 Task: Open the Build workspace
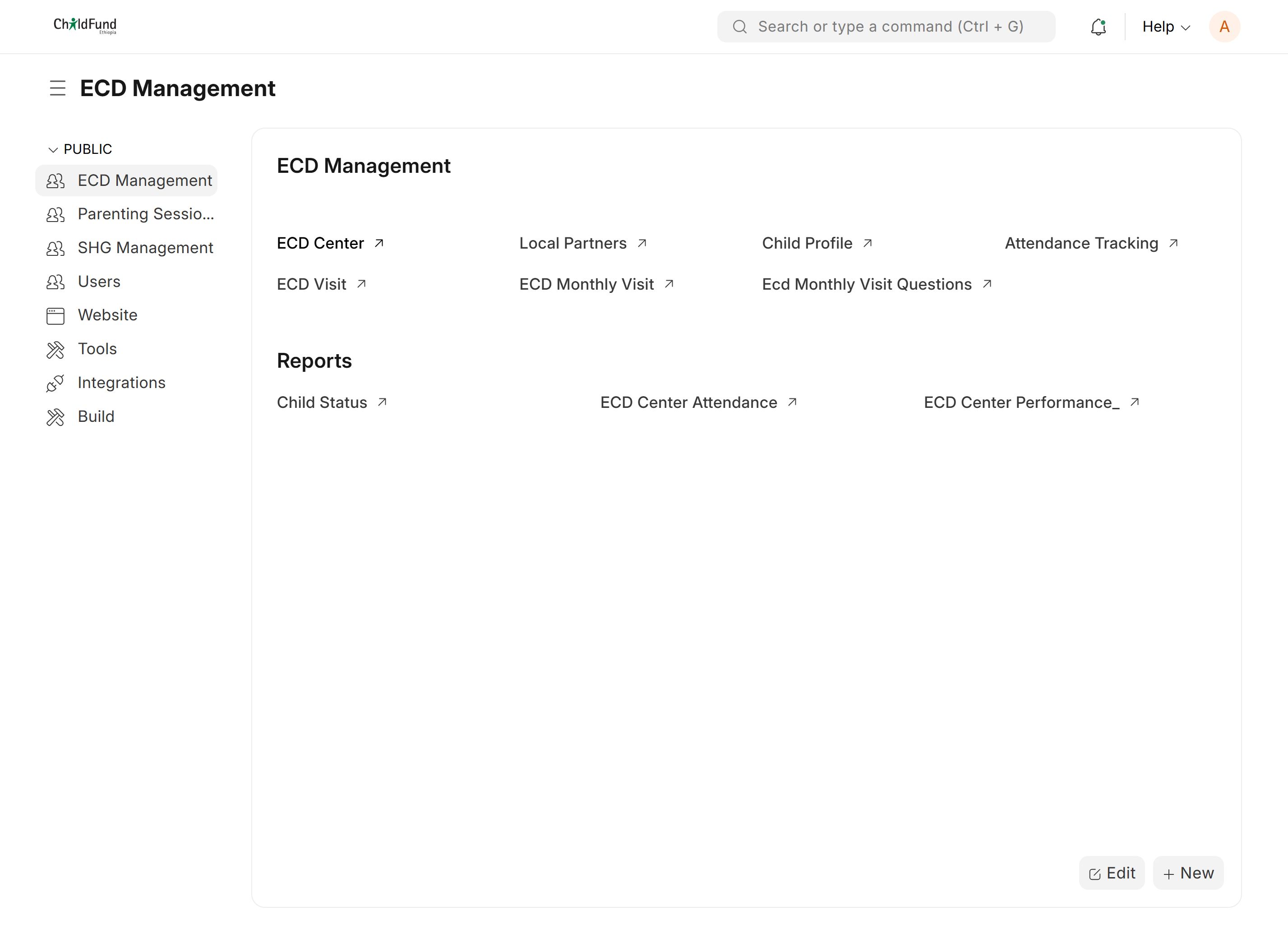click(x=126, y=417)
